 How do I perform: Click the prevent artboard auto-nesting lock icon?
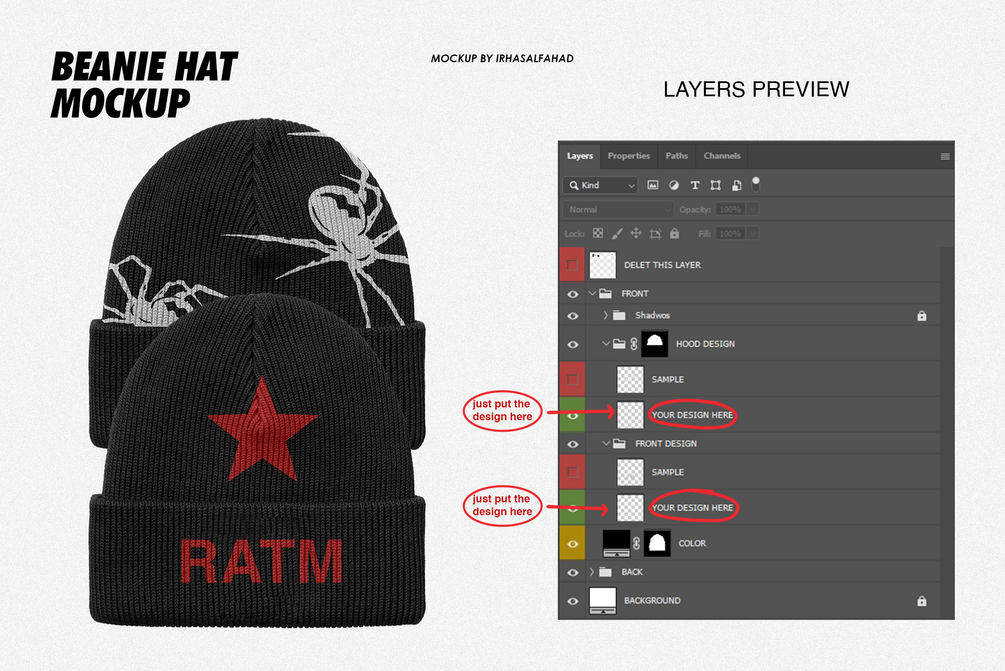click(x=655, y=234)
